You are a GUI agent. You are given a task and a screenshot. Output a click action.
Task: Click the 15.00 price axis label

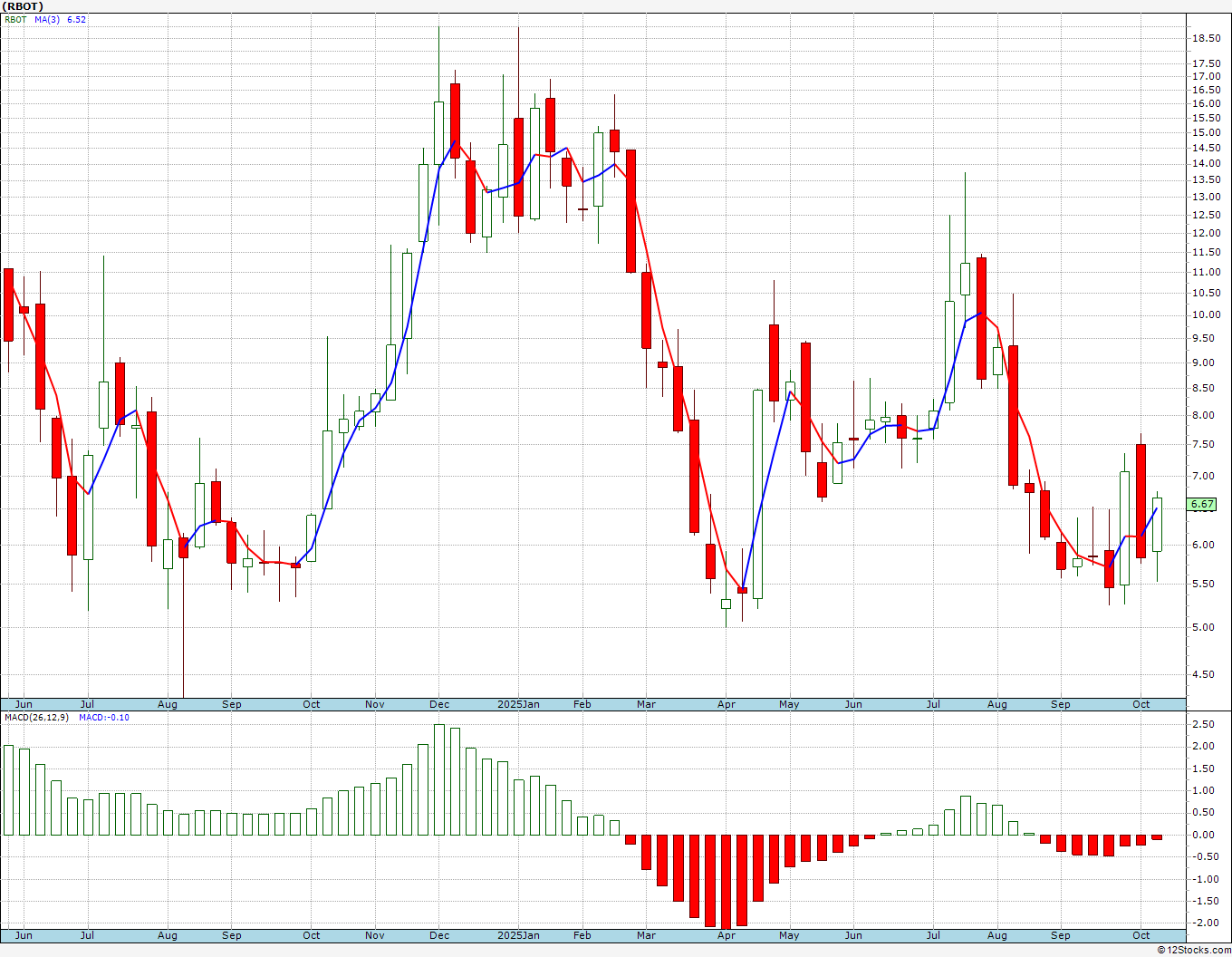click(1205, 132)
